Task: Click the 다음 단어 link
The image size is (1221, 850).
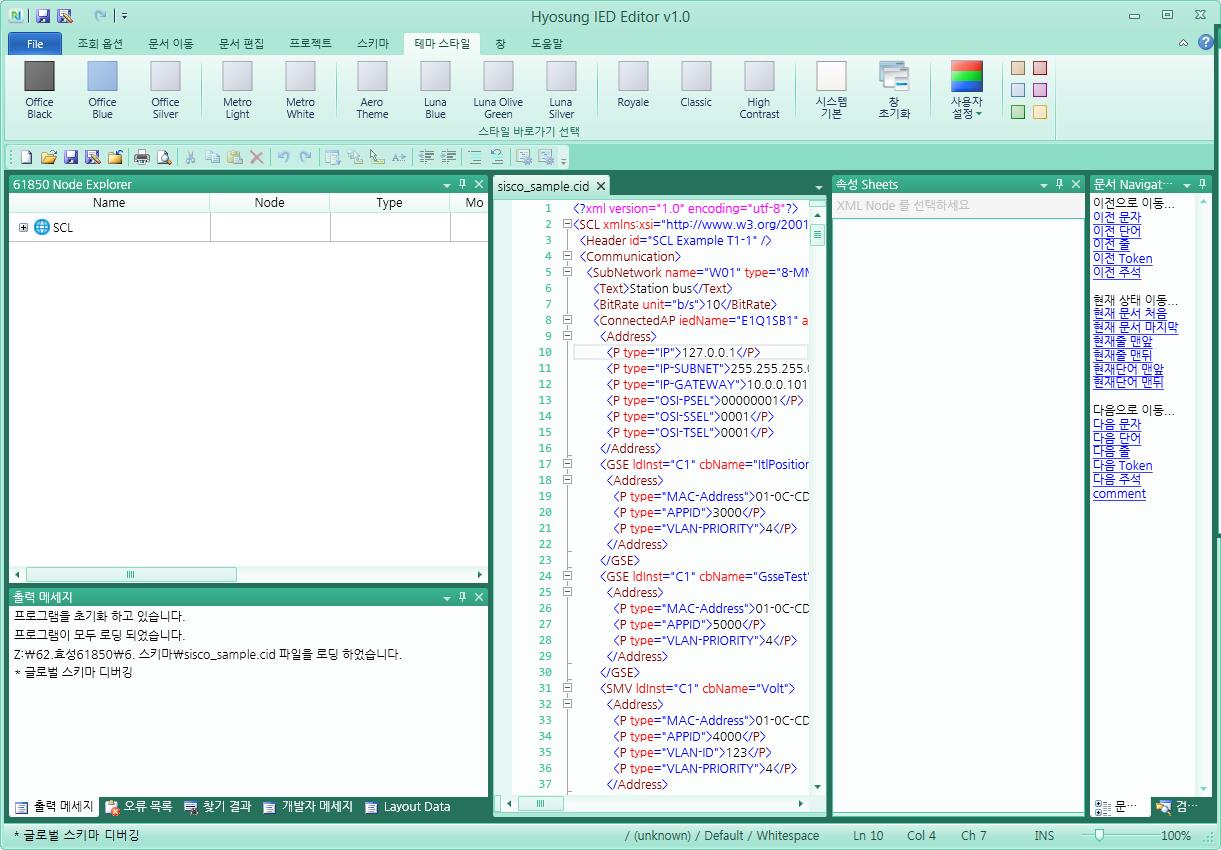Action: coord(1116,438)
